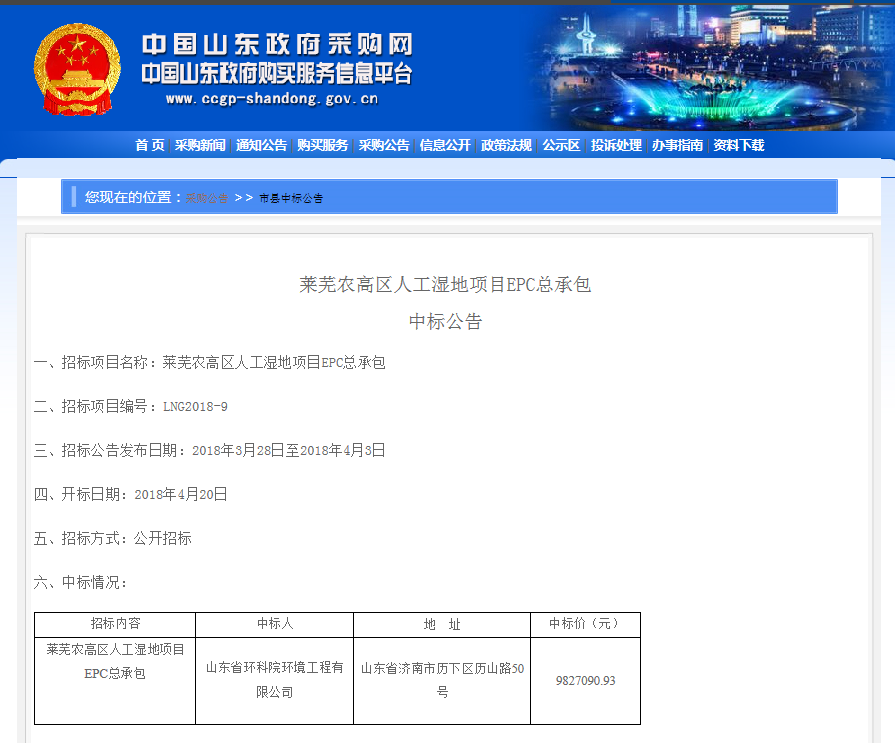
Task: Click the www.ccgp-shandong.gov.cn URL text
Action: [272, 99]
